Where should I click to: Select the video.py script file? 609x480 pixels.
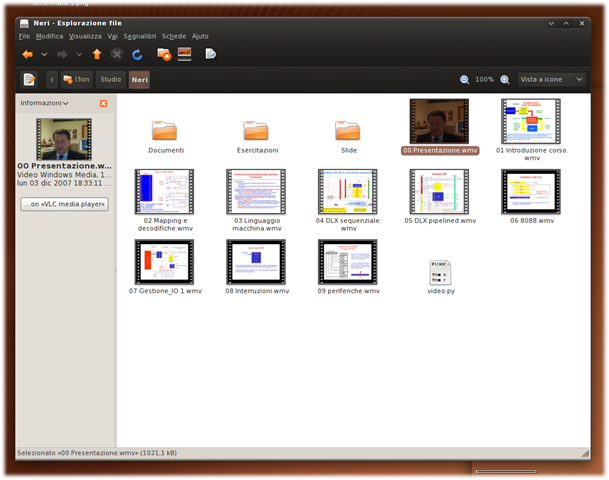[x=441, y=277]
